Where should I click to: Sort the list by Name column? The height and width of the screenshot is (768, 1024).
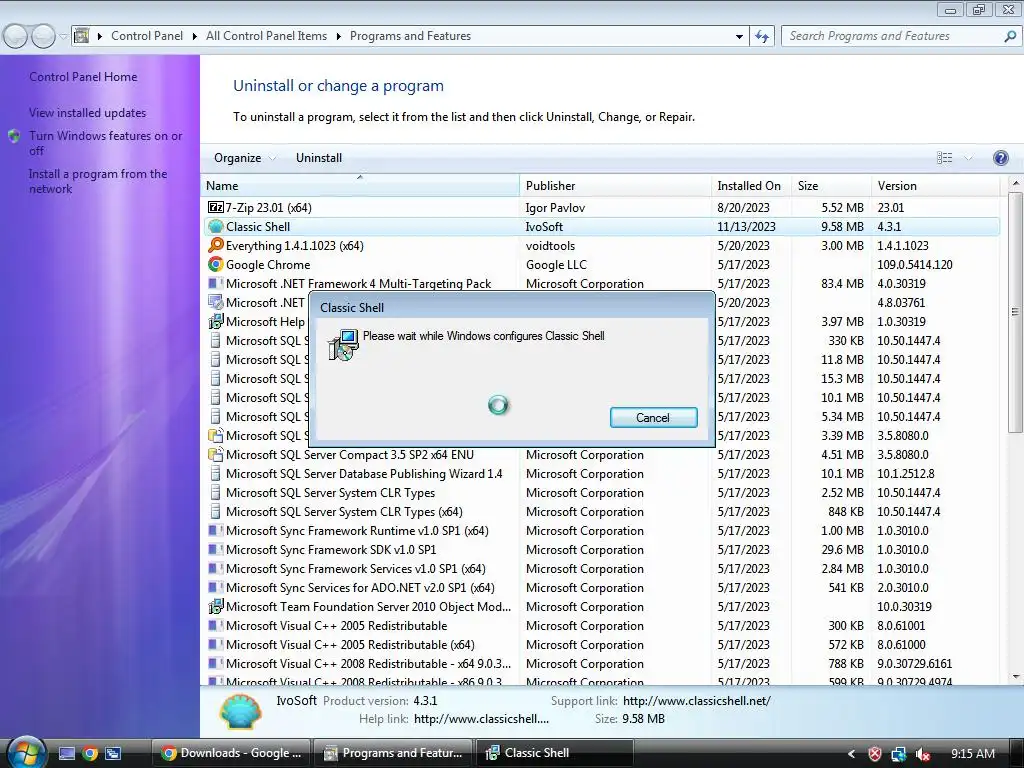pyautogui.click(x=360, y=185)
